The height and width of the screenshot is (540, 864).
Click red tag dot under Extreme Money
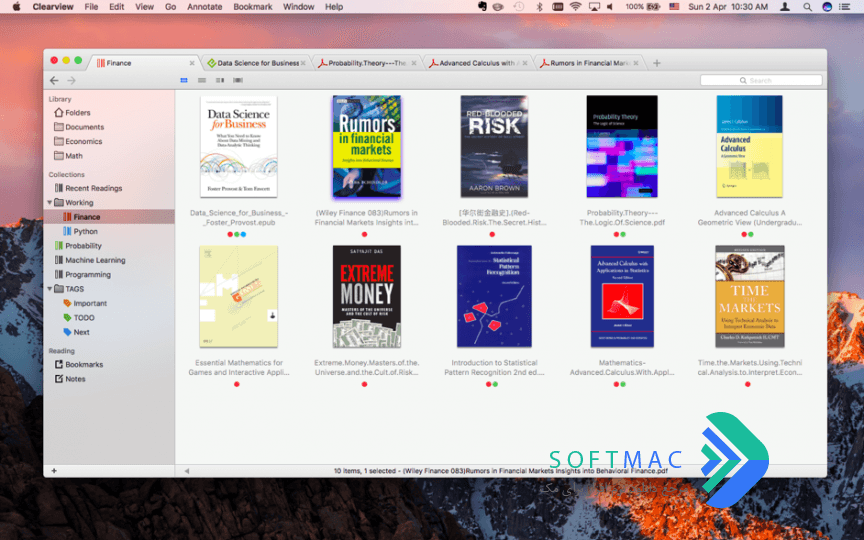tap(364, 384)
